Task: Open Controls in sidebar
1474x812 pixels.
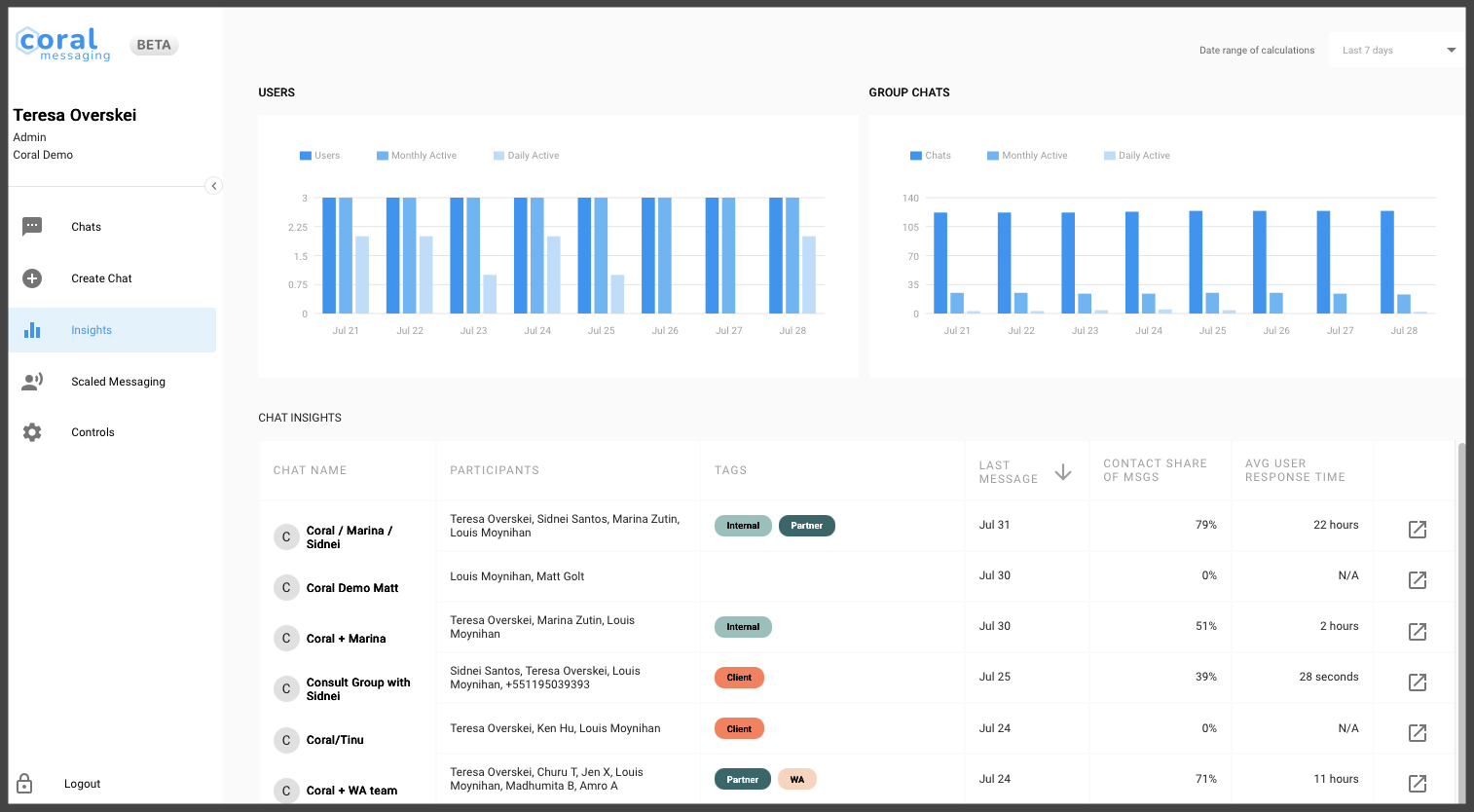Action: [x=113, y=432]
